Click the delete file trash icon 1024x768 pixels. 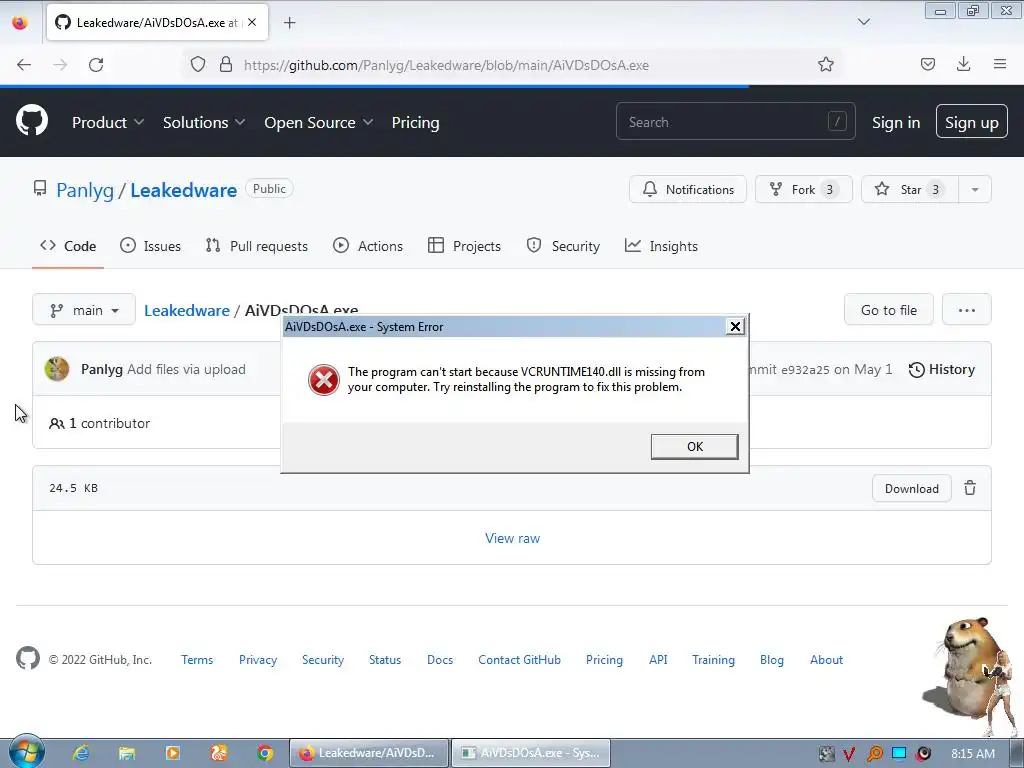pos(970,488)
